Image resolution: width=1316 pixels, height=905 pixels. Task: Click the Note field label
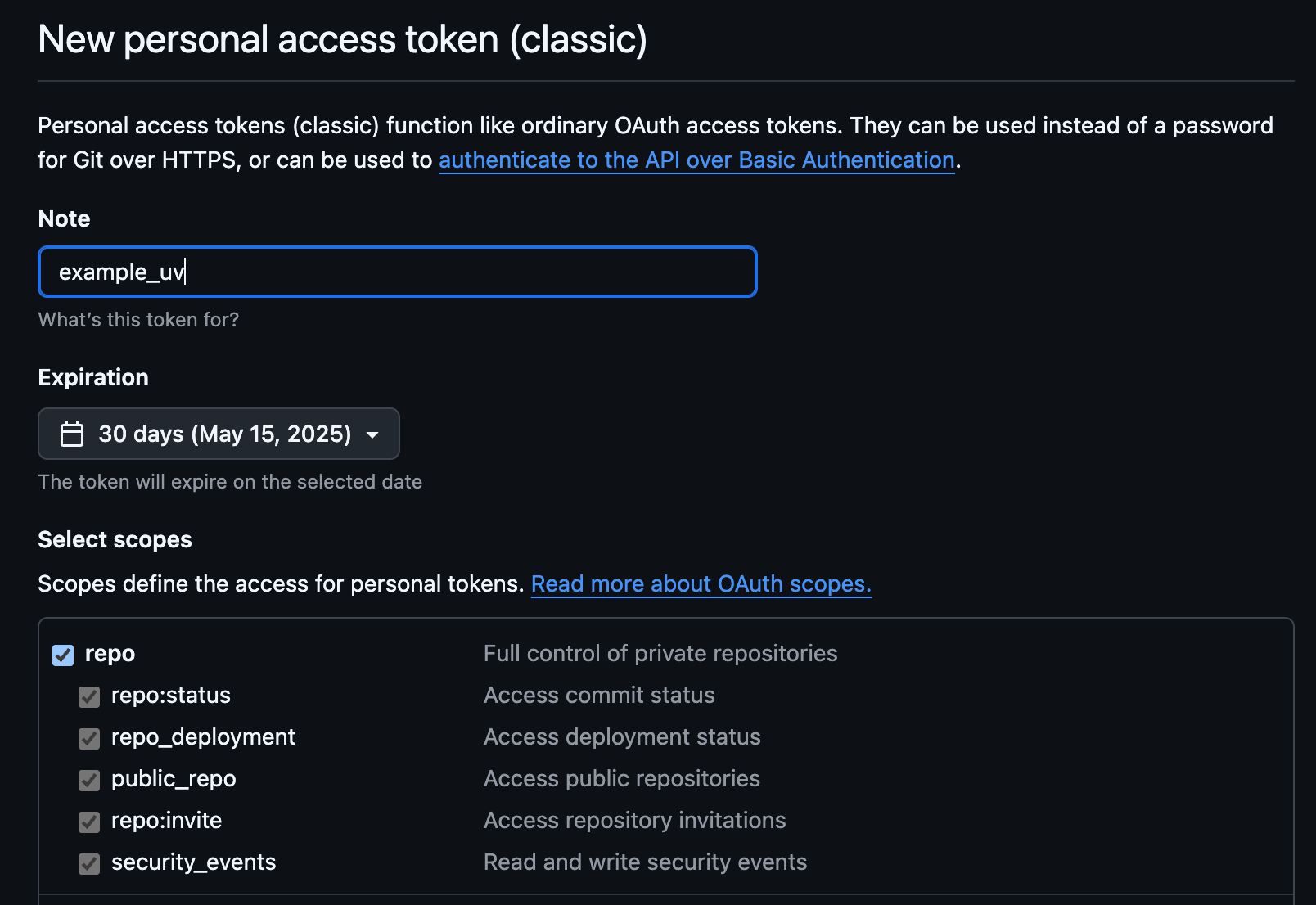tap(64, 218)
